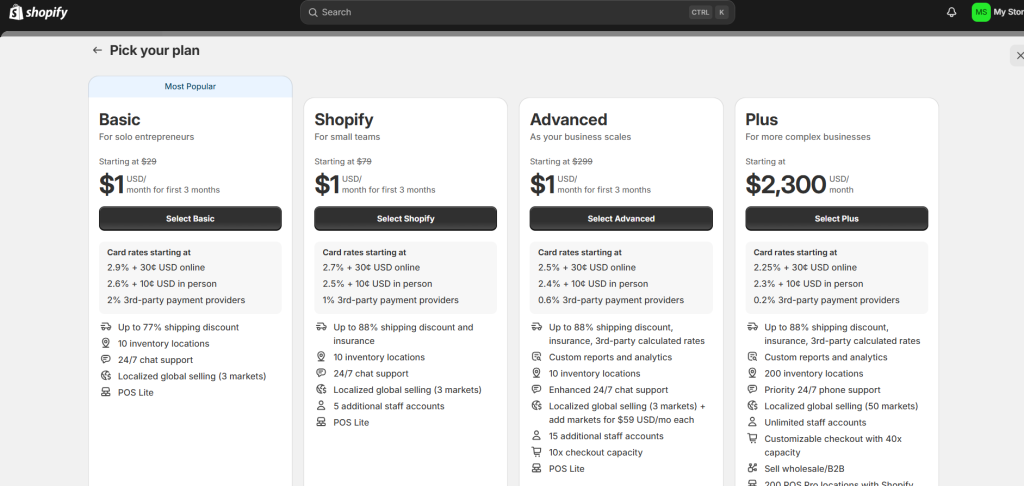Click the globe icon beside 50 markets
This screenshot has height=486, width=1024.
coord(752,406)
